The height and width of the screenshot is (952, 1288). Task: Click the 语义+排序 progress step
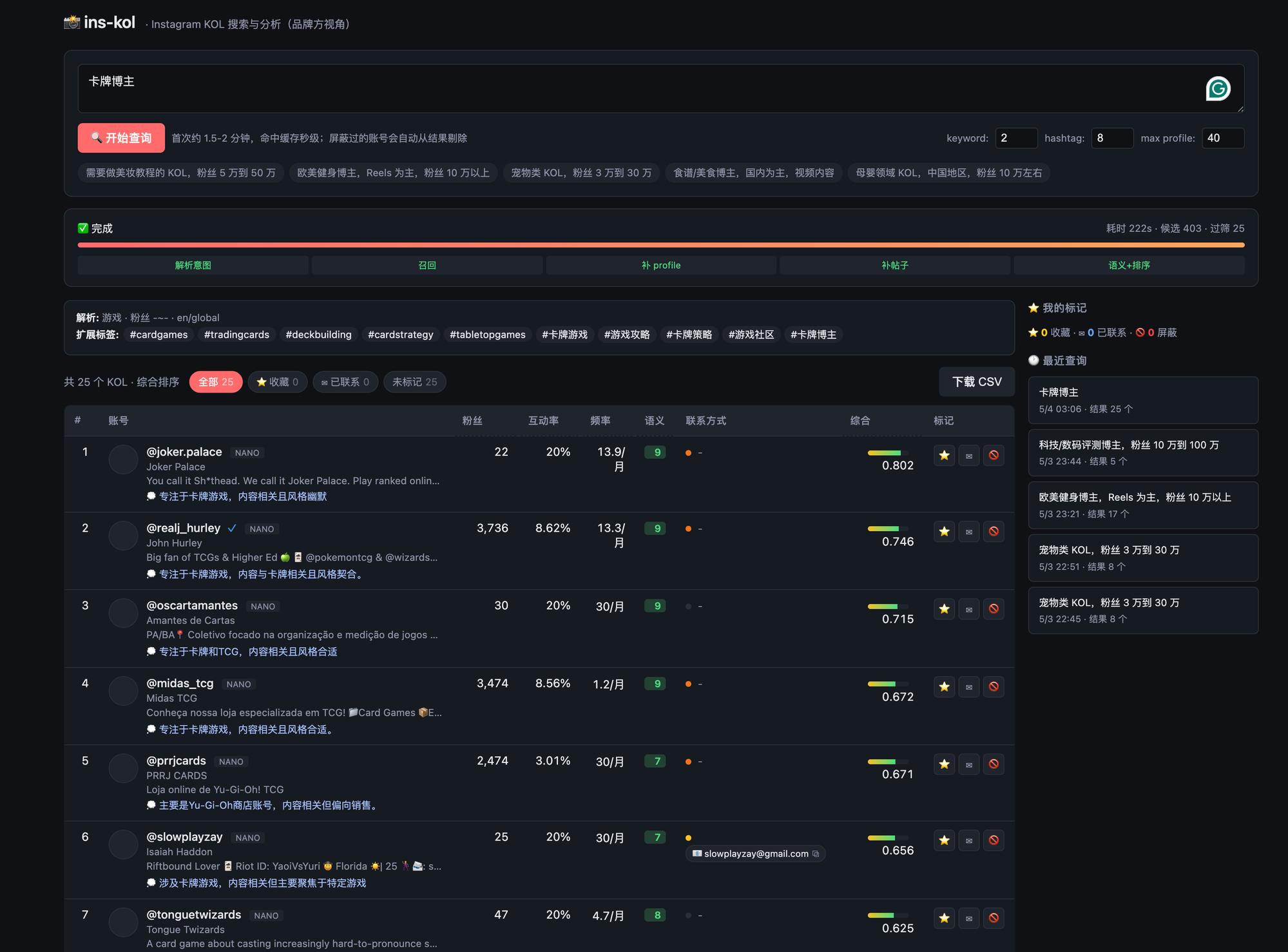click(x=1129, y=265)
